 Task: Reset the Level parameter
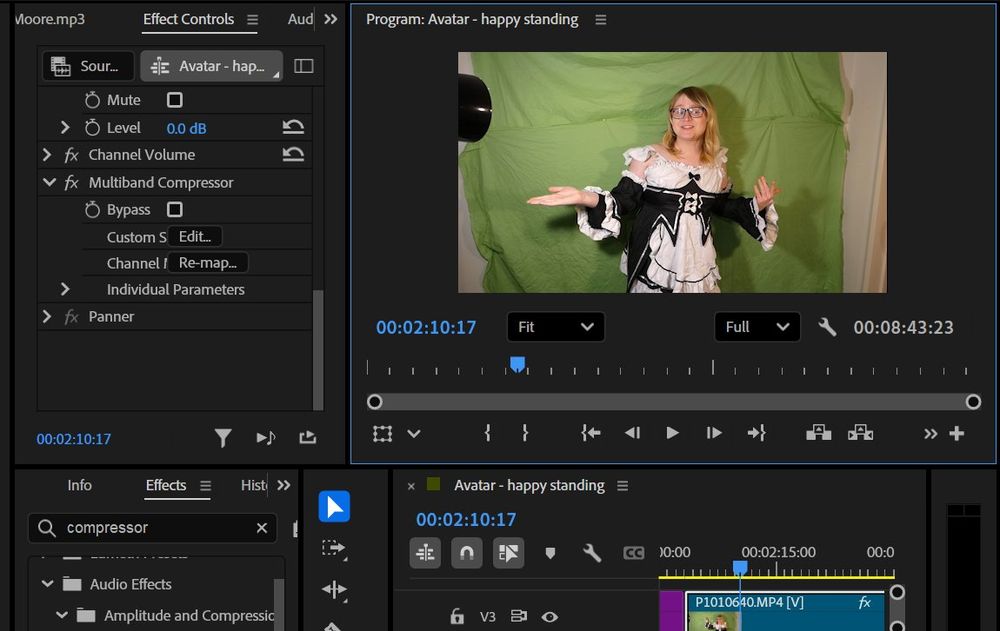[293, 128]
